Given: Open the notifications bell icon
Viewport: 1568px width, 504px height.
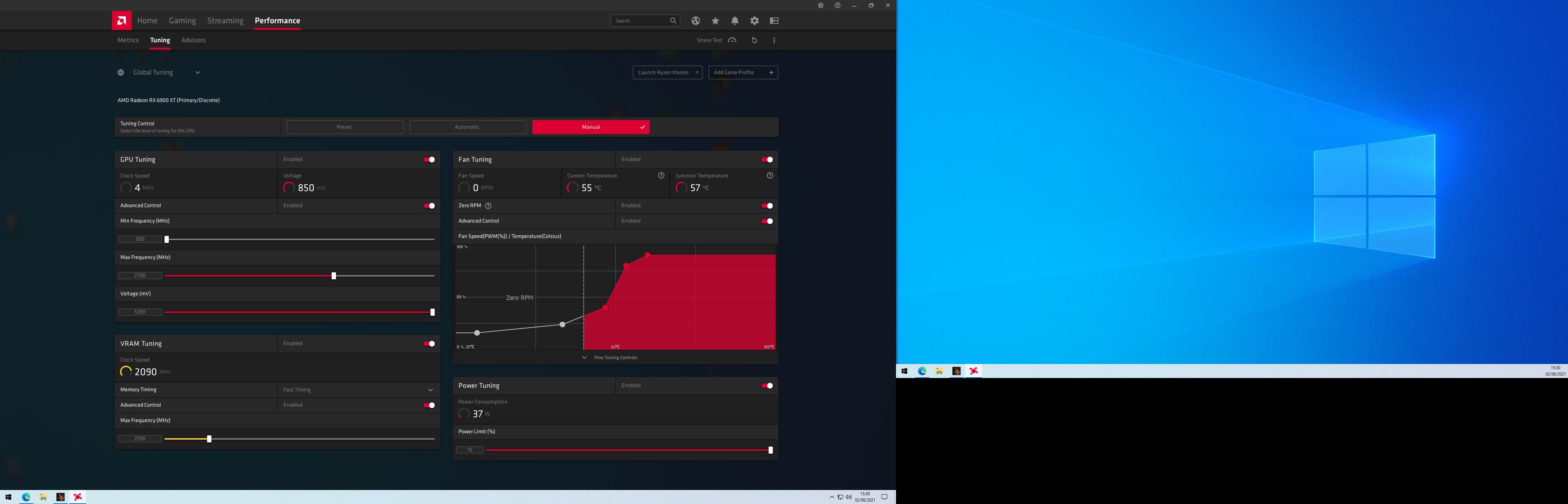Looking at the screenshot, I should pyautogui.click(x=735, y=21).
